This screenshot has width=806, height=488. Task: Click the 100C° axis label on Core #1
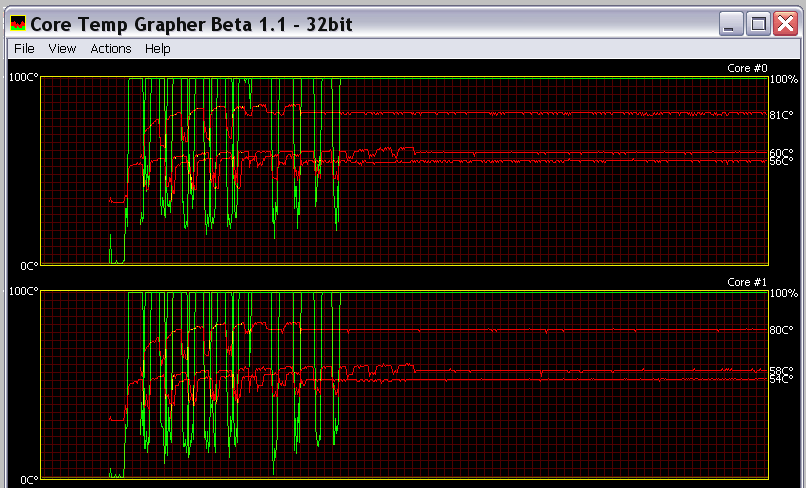(x=23, y=292)
